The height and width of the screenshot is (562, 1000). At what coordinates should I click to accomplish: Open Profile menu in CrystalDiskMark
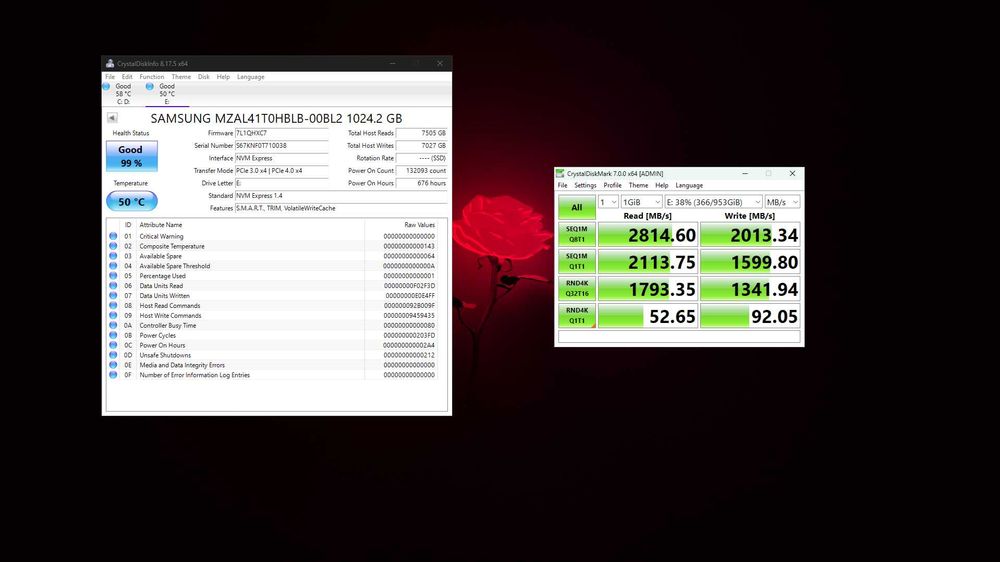[612, 186]
